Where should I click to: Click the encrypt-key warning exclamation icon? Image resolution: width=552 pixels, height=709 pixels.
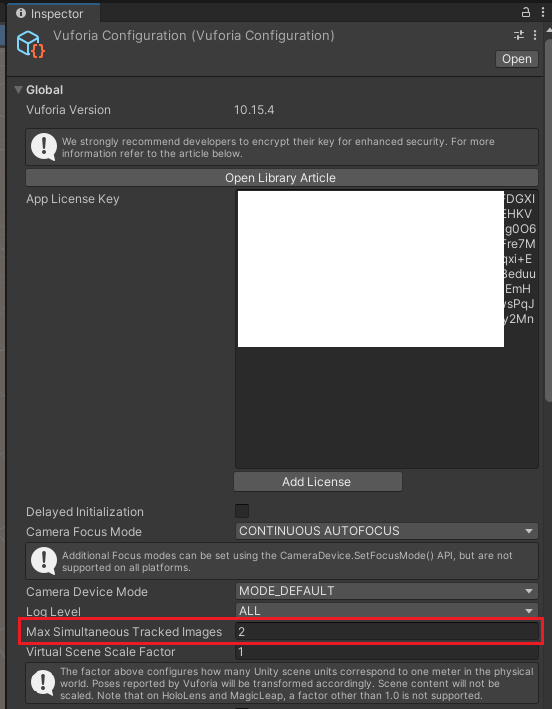point(44,147)
